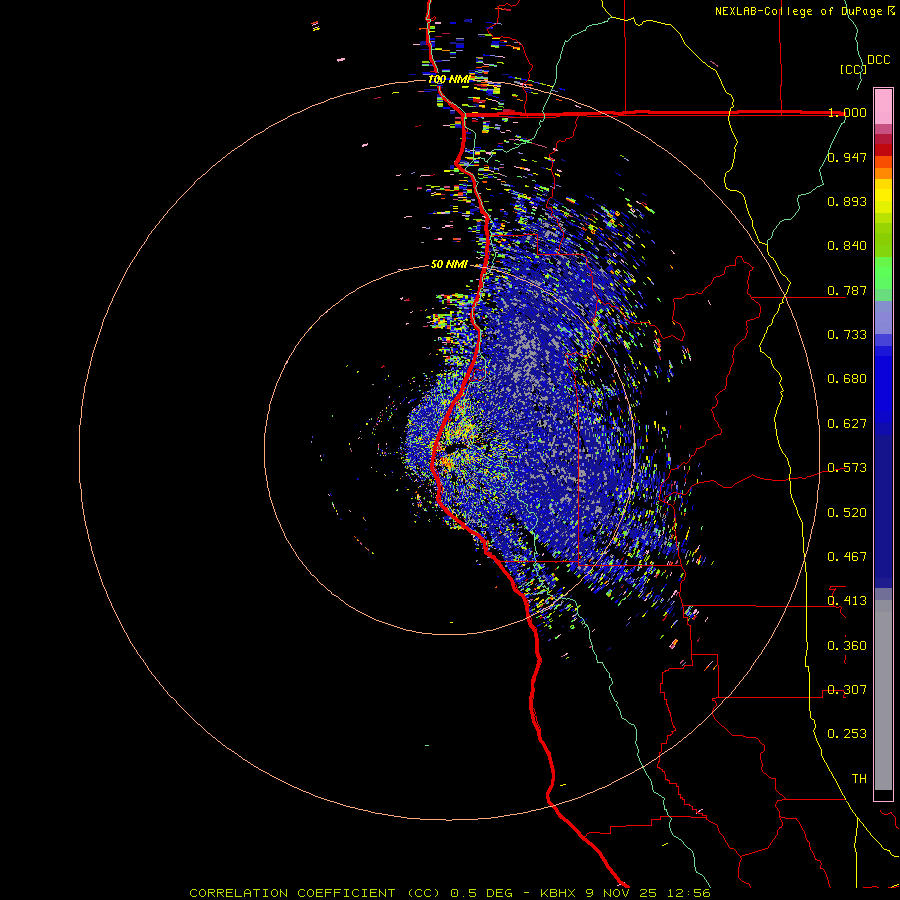Click the 0.360 scale value
The image size is (900, 900).
click(x=847, y=646)
